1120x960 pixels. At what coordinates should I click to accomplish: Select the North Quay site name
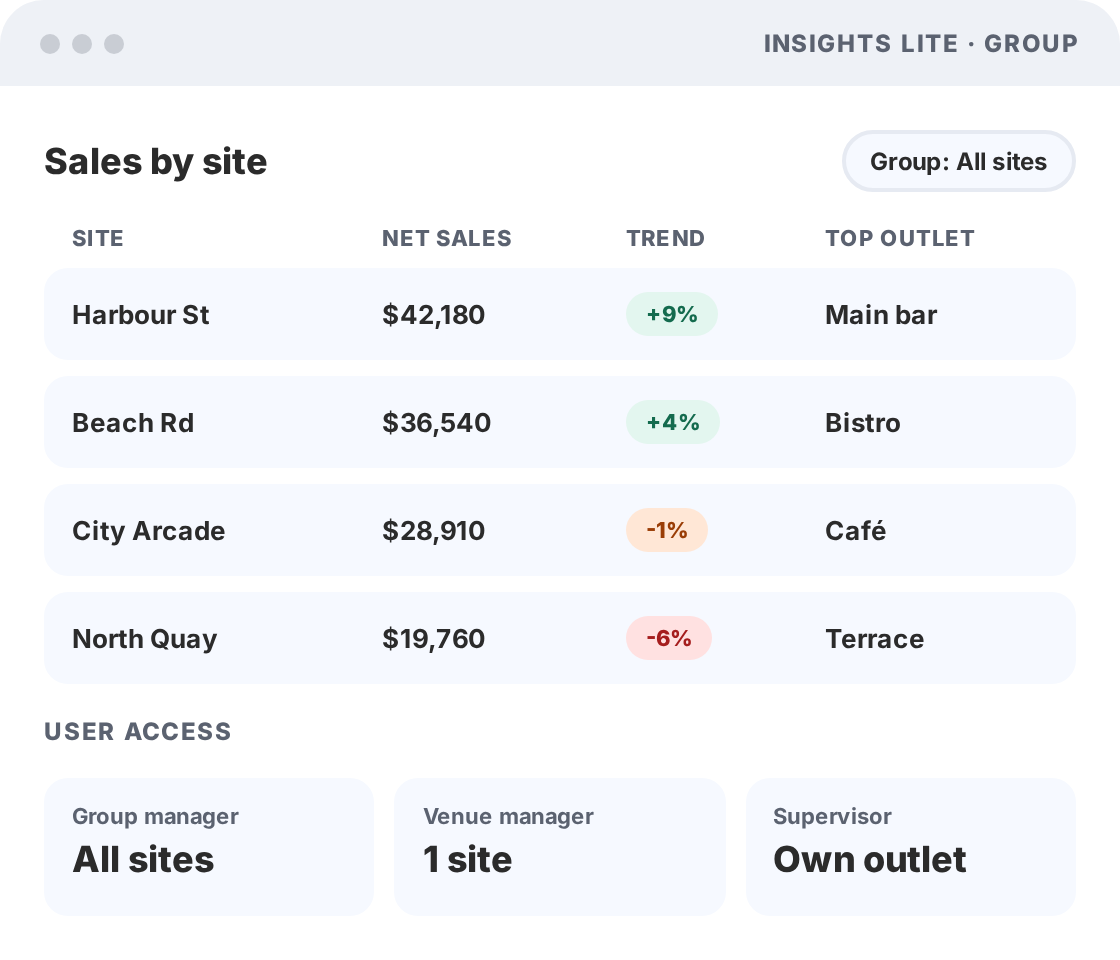144,639
